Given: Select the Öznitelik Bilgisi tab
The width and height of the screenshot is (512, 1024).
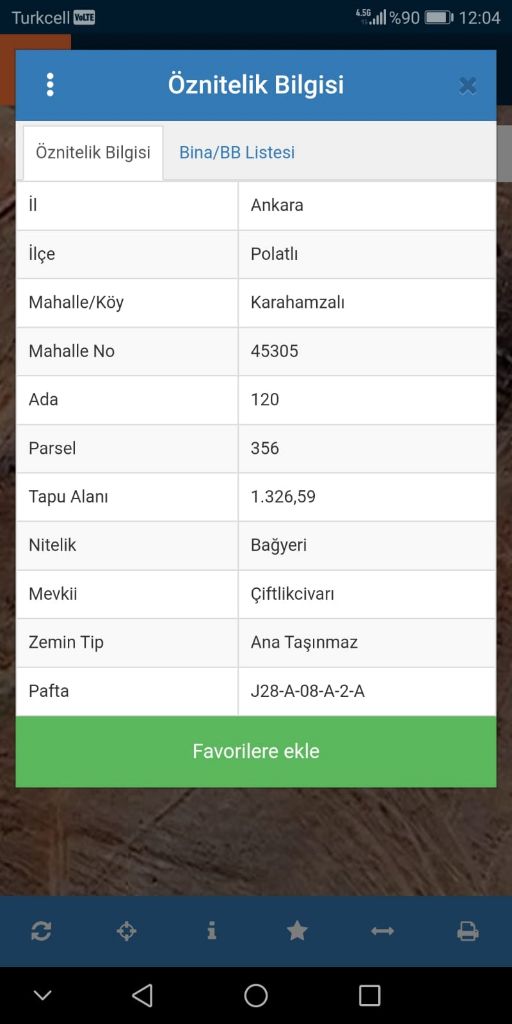Looking at the screenshot, I should (93, 152).
